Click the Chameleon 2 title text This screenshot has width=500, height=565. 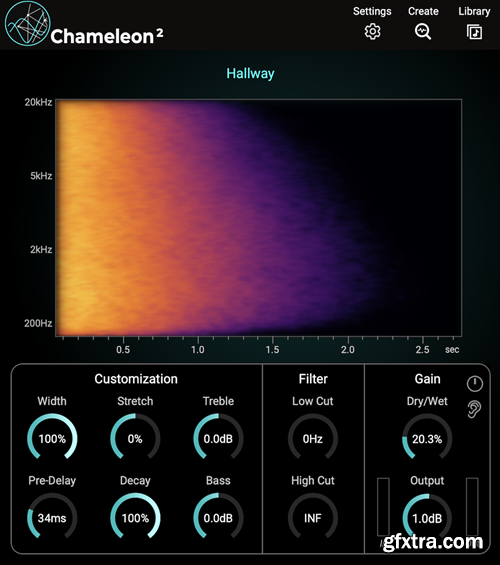pos(107,36)
